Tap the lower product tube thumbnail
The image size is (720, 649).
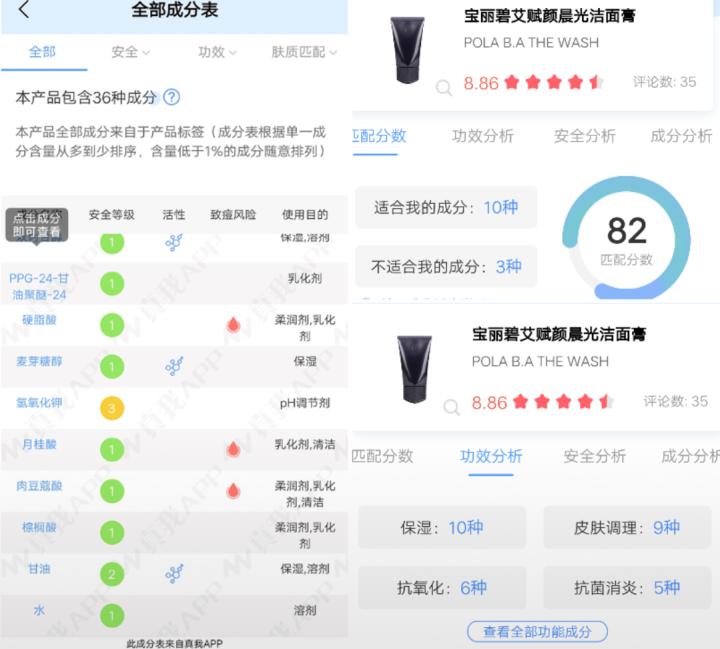click(414, 369)
